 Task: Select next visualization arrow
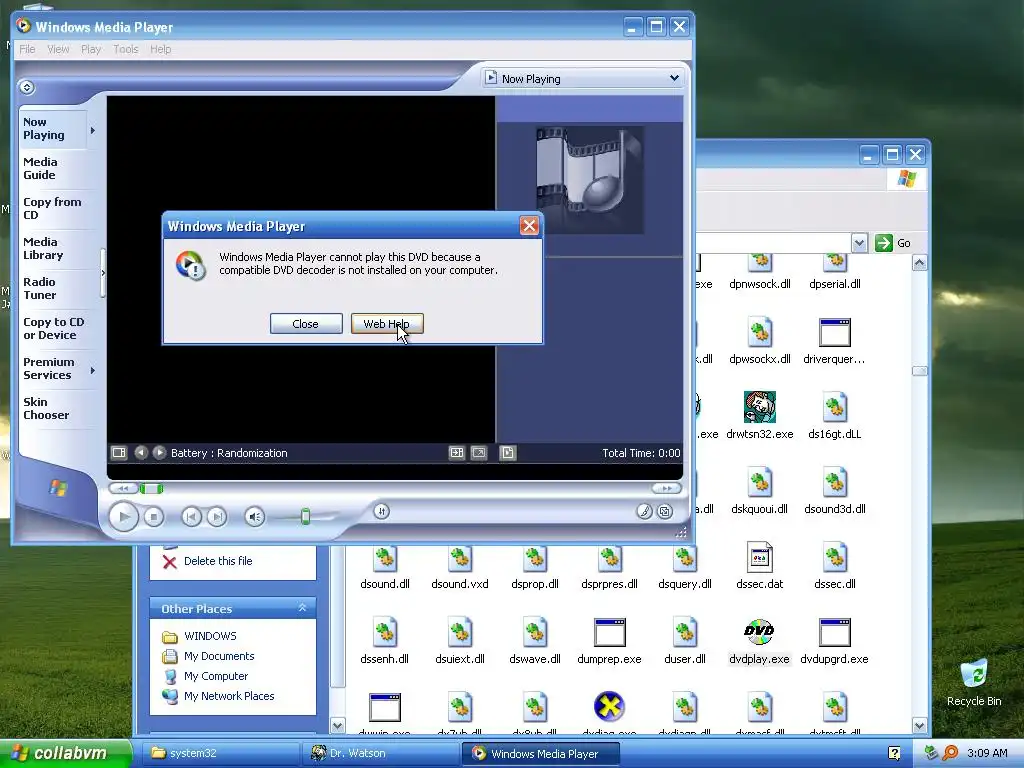coord(159,453)
